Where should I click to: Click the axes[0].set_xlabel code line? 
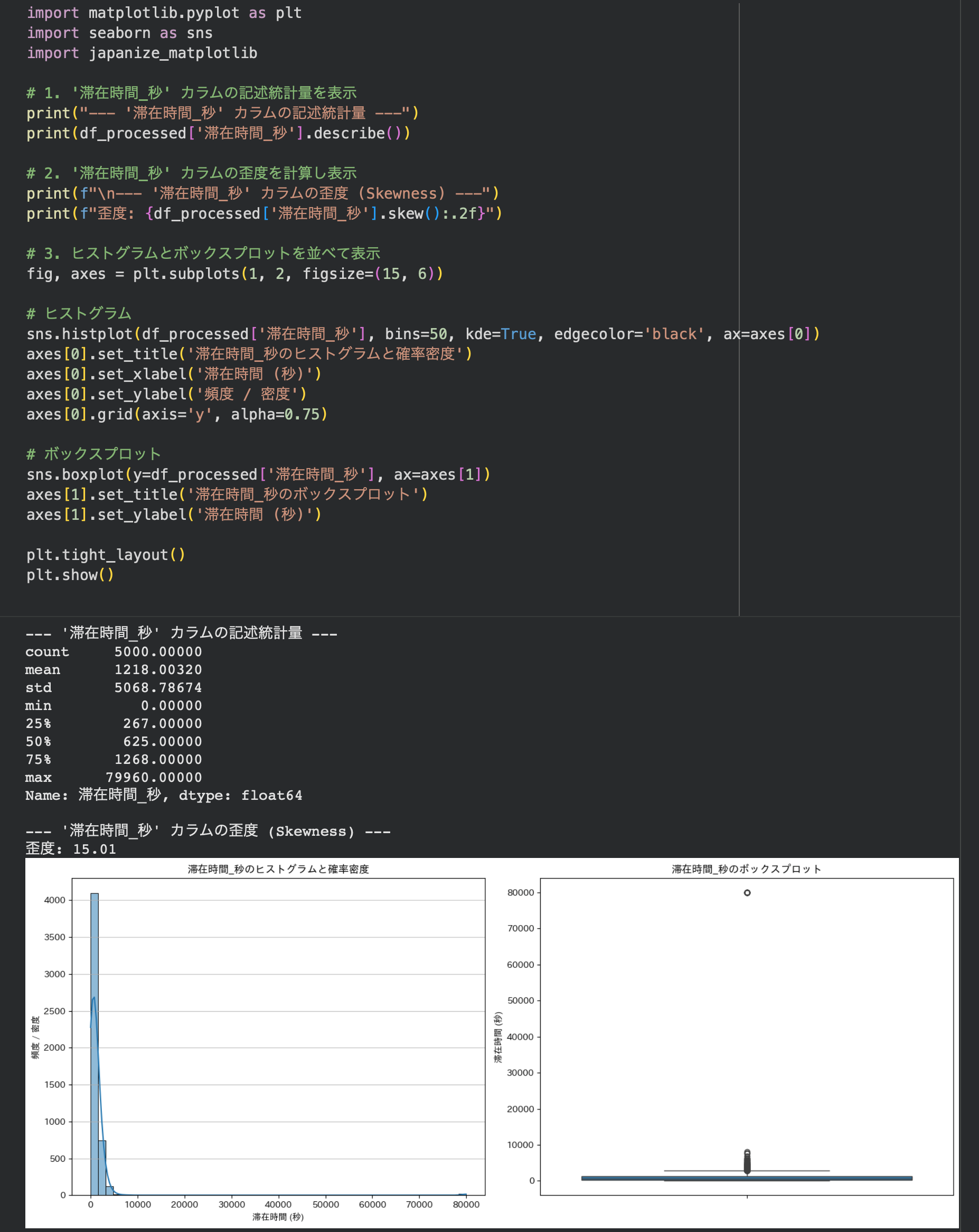(174, 374)
